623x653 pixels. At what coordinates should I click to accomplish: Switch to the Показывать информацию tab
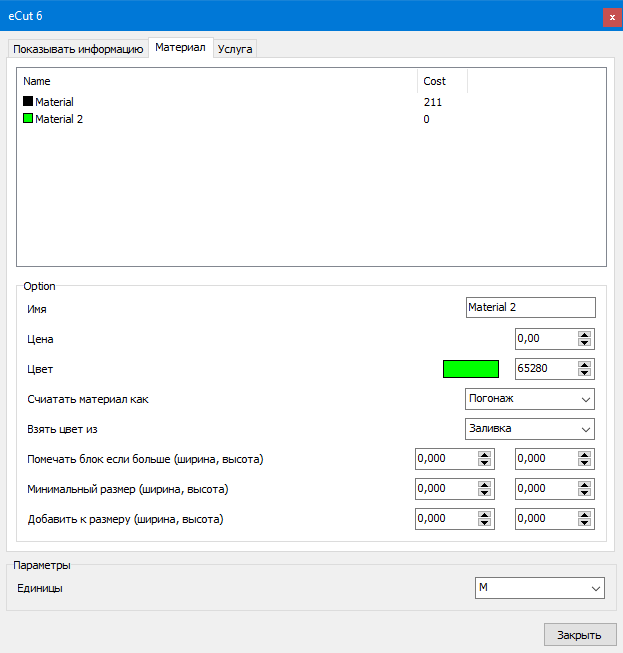click(x=78, y=48)
